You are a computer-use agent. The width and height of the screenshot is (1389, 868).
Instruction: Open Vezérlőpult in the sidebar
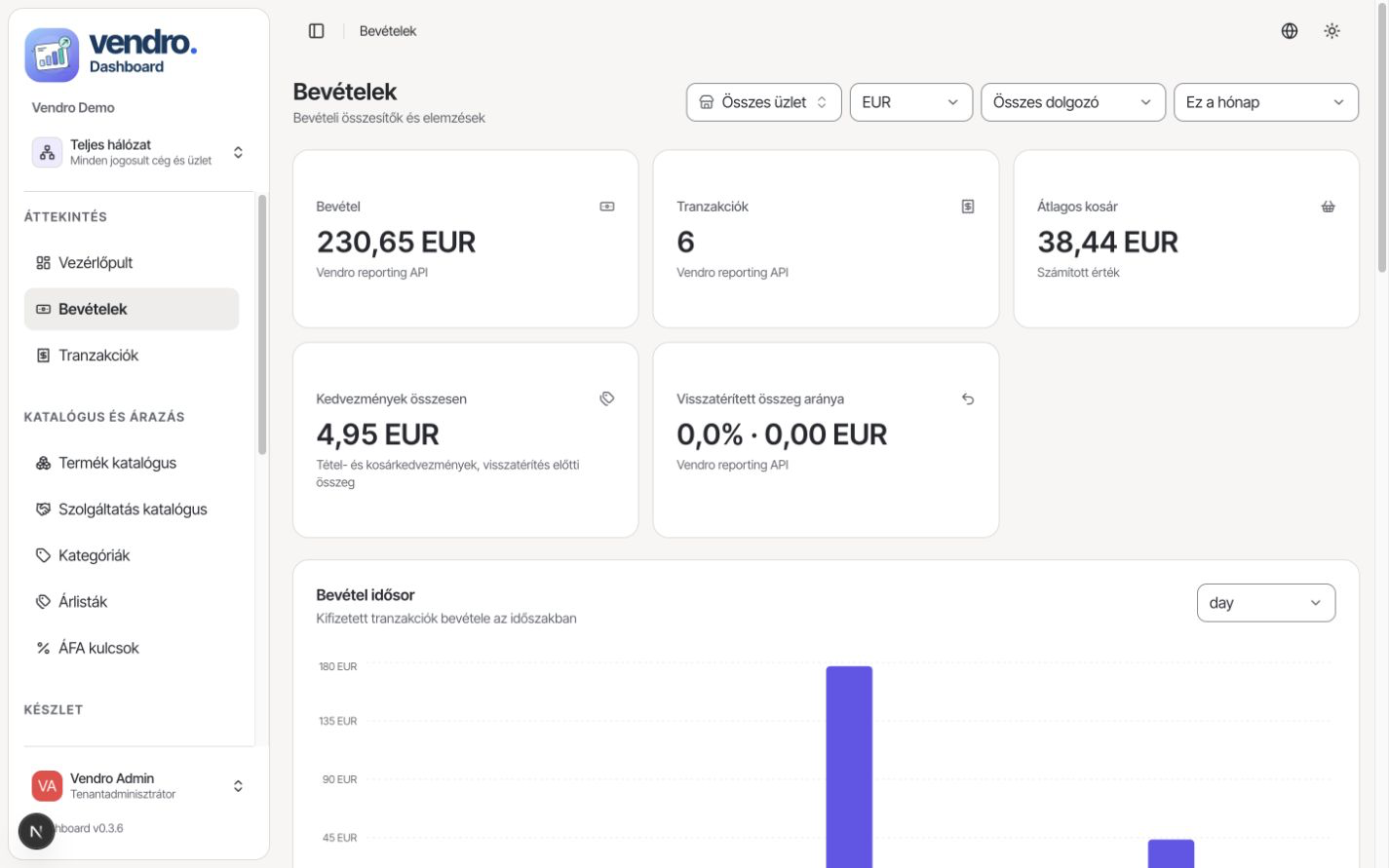coord(132,262)
